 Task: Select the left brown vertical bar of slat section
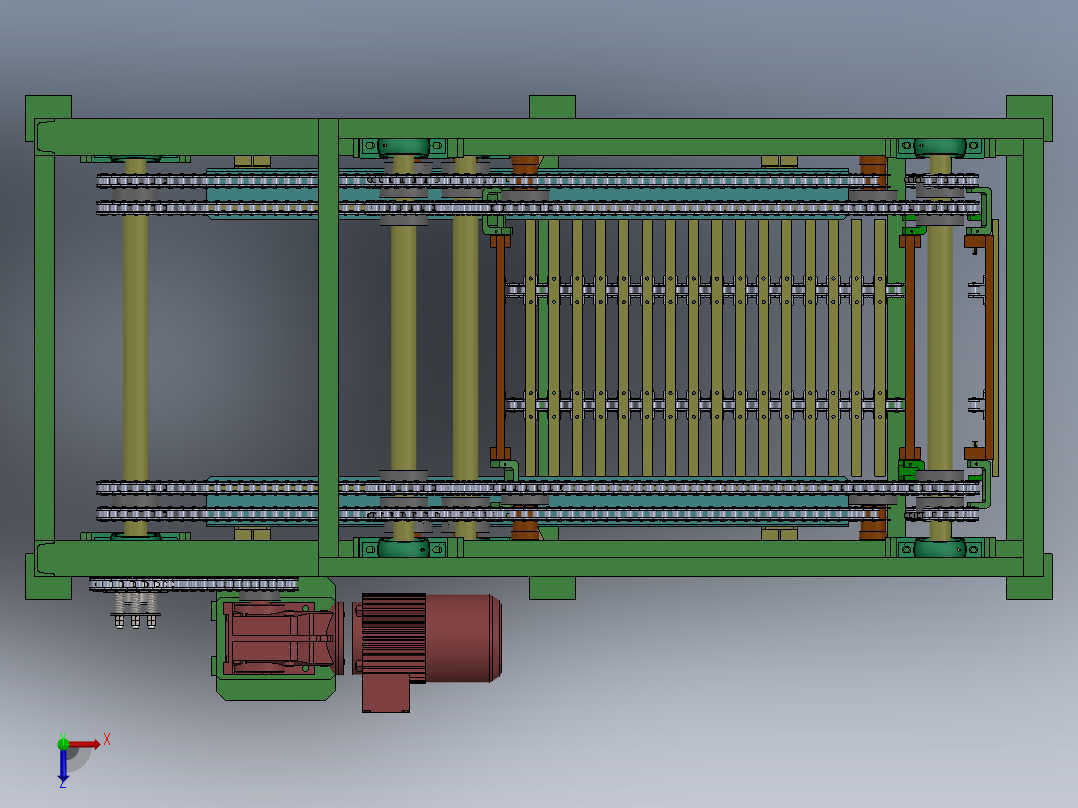coord(500,347)
